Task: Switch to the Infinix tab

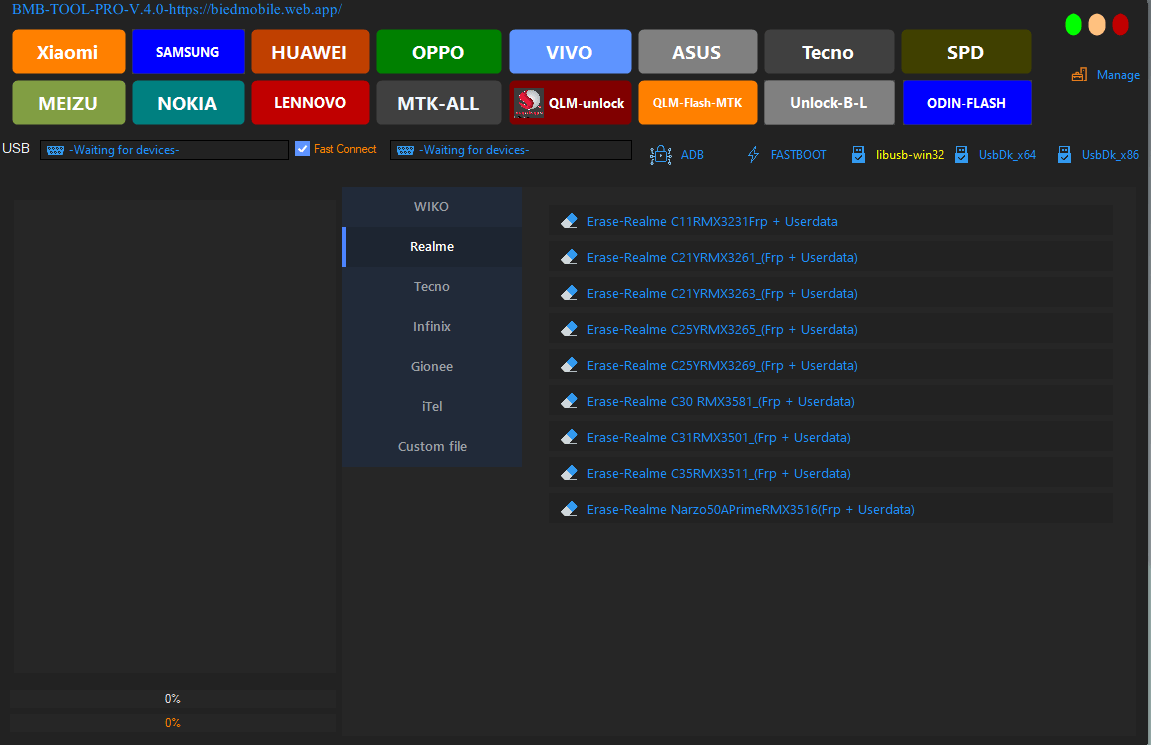Action: coord(432,327)
